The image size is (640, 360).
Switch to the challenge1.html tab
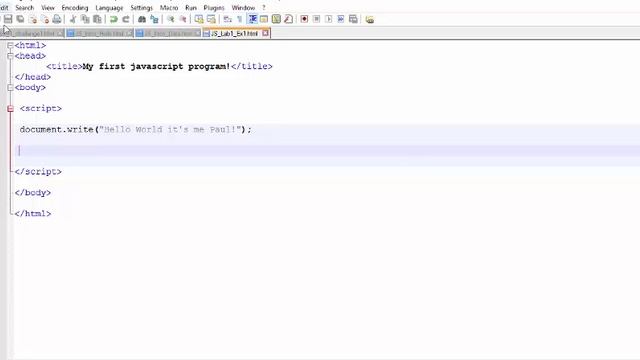point(32,33)
